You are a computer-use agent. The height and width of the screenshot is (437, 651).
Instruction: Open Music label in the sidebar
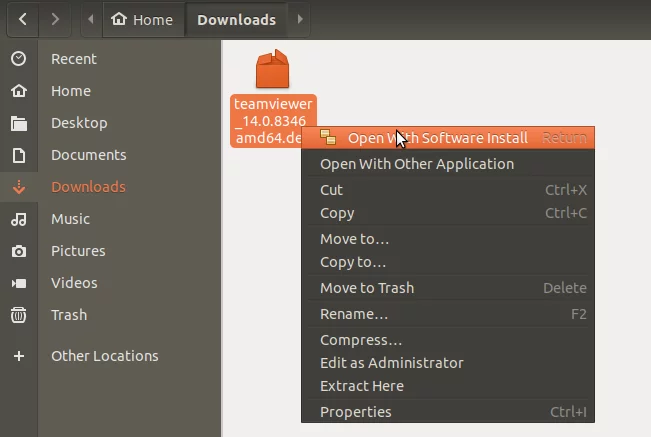pos(71,219)
